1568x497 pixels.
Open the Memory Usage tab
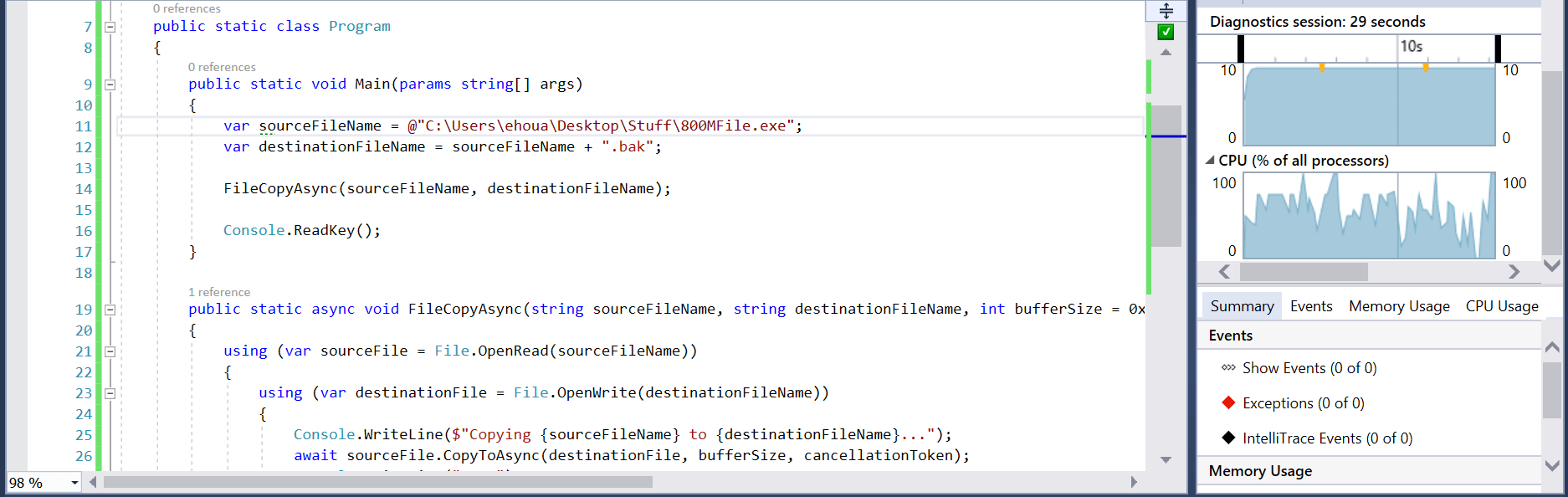click(x=1399, y=306)
